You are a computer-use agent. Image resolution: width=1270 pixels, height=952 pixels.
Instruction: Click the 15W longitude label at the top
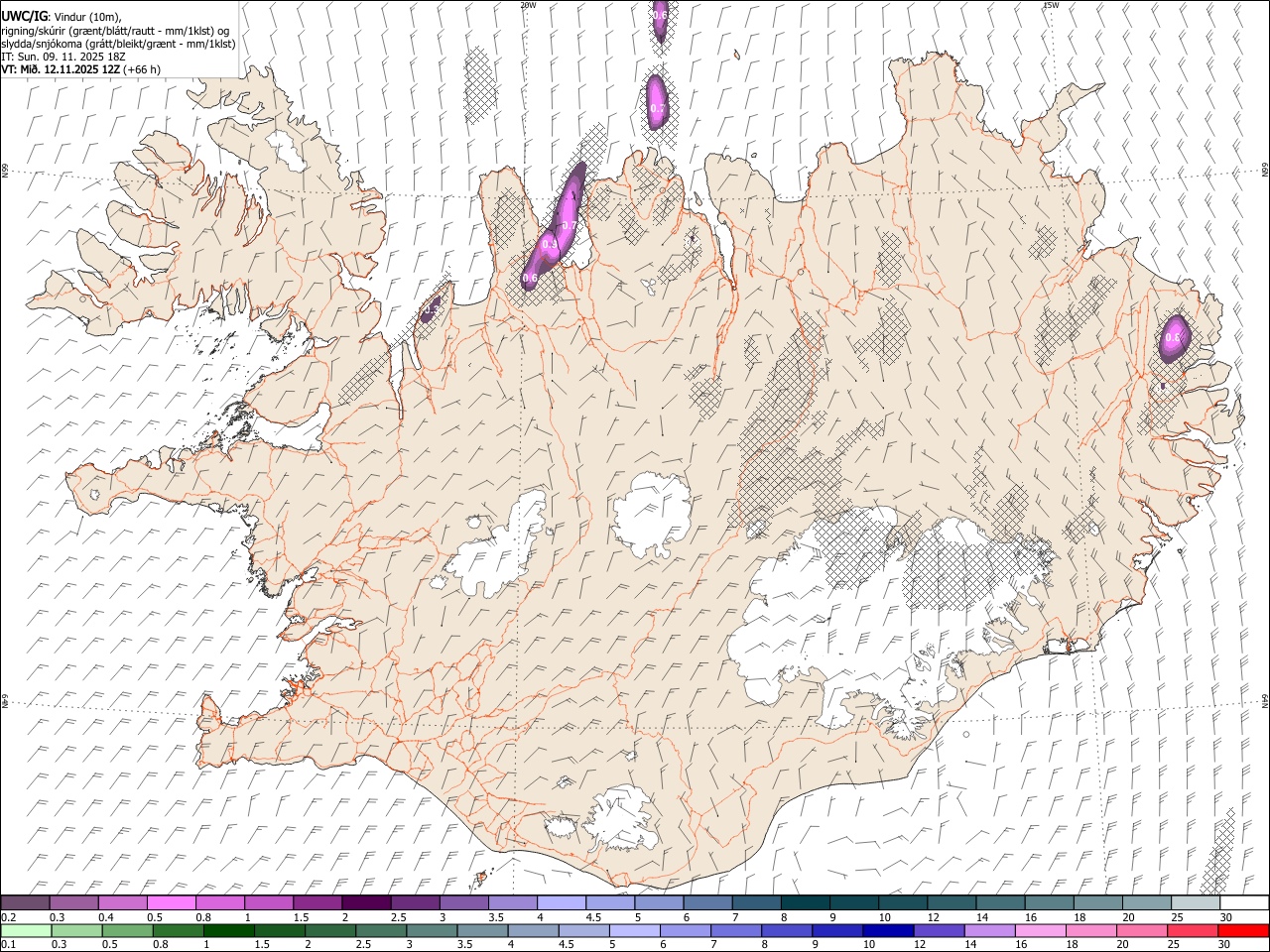pyautogui.click(x=1050, y=5)
